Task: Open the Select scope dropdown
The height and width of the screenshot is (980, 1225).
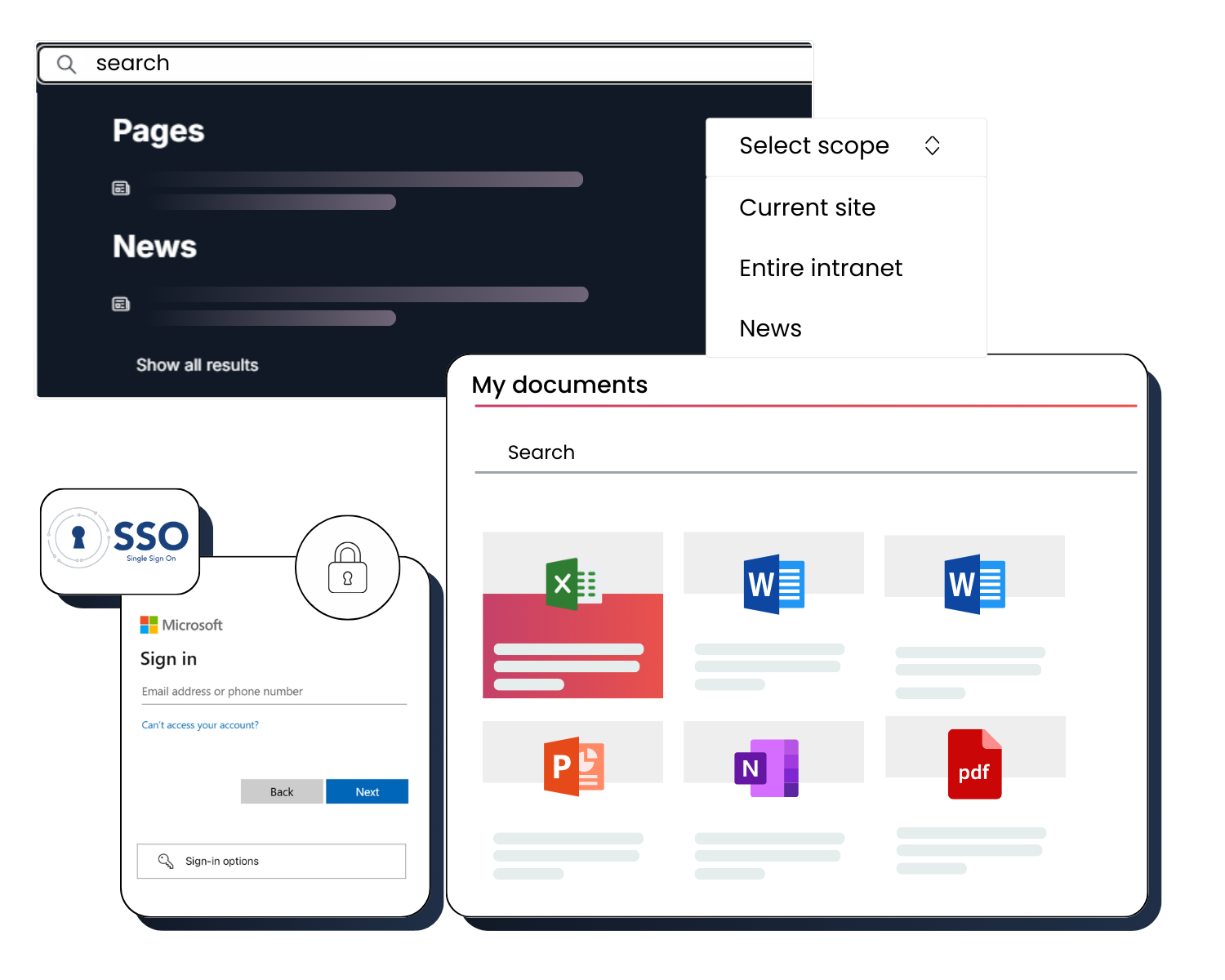Action: point(846,147)
